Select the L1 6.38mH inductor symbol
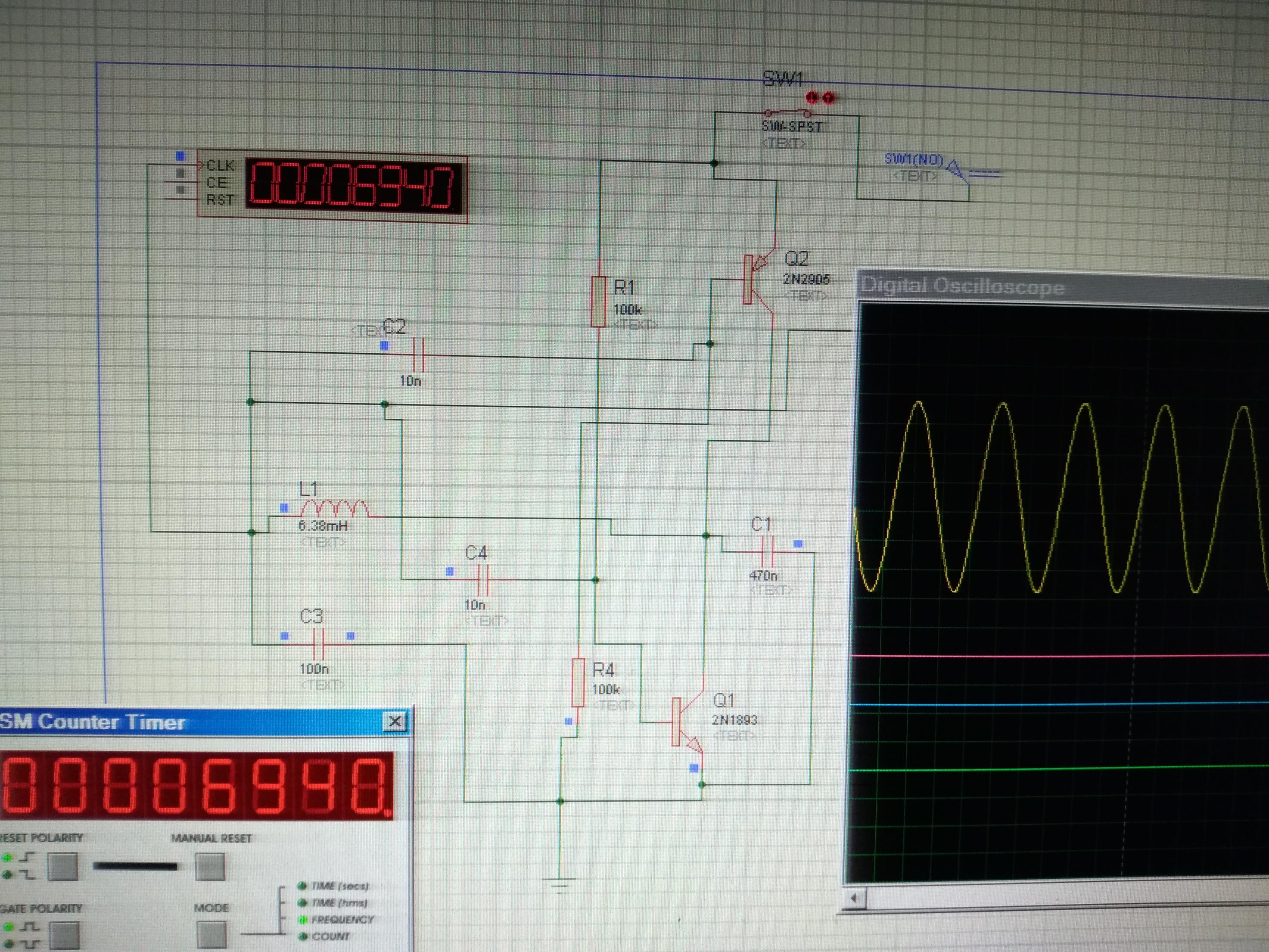This screenshot has height=952, width=1269. click(335, 508)
